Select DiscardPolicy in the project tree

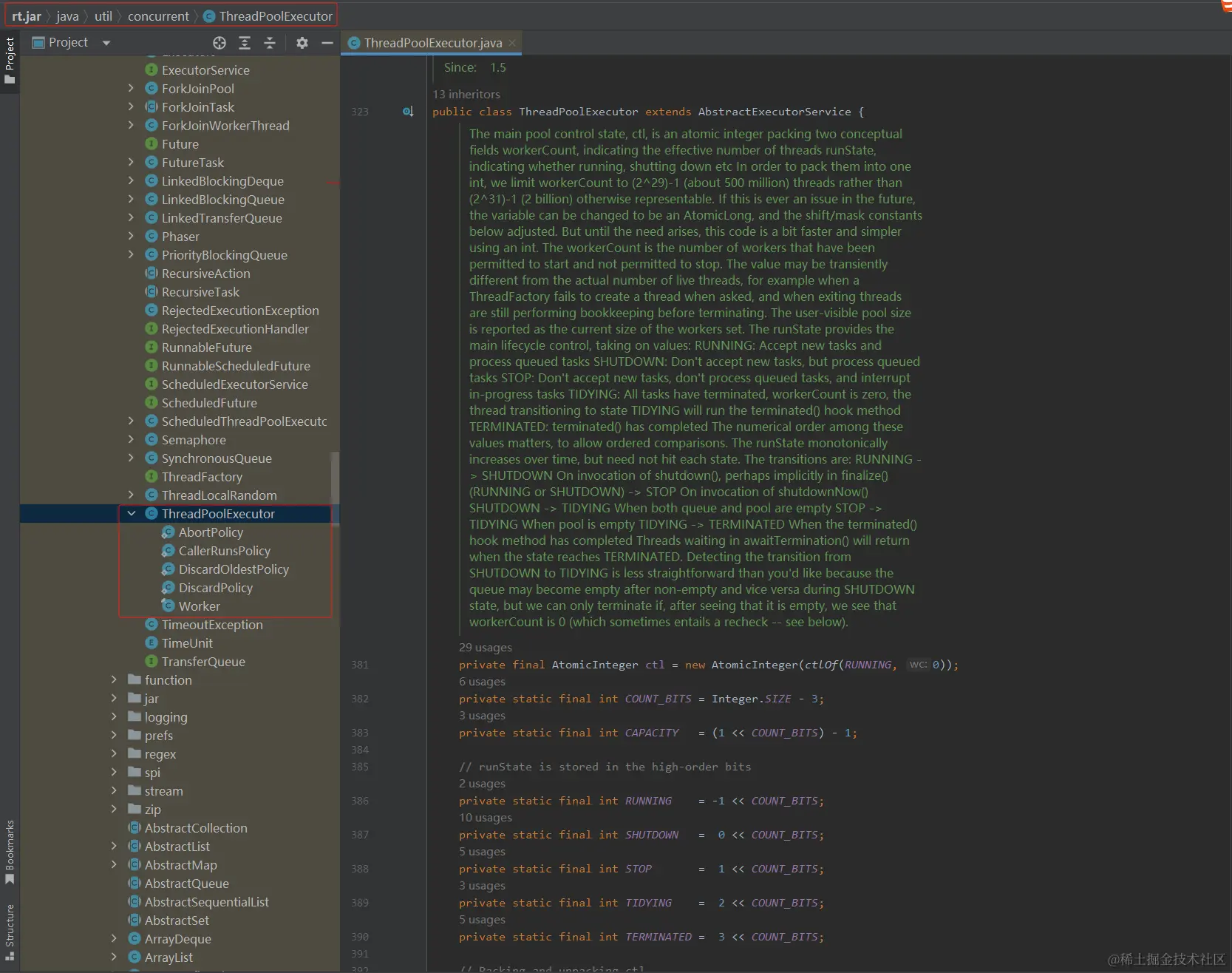pyautogui.click(x=216, y=587)
